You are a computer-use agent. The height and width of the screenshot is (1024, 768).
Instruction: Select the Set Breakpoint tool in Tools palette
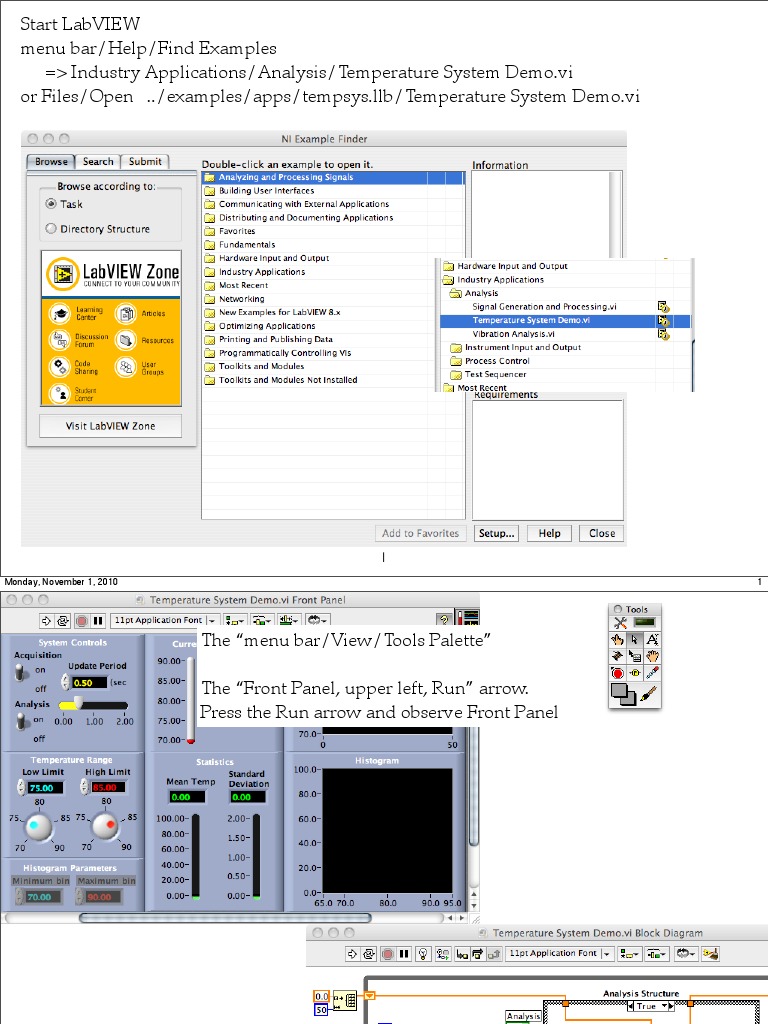617,673
